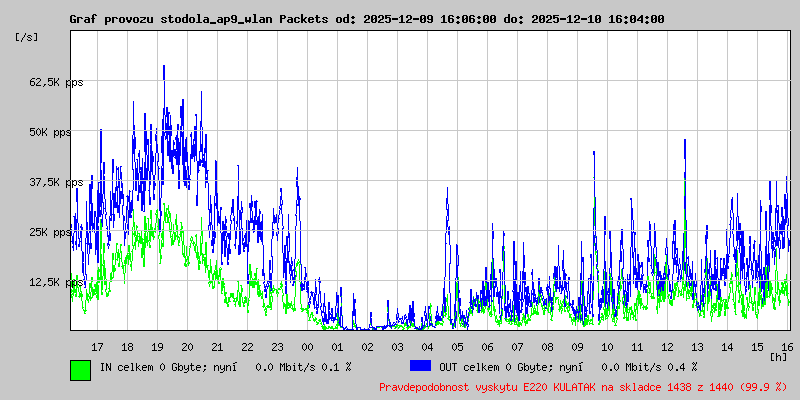Image resolution: width=800 pixels, height=400 pixels.
Task: Click the start date '2025-12-09 16:06:00' in title
Action: [429, 19]
